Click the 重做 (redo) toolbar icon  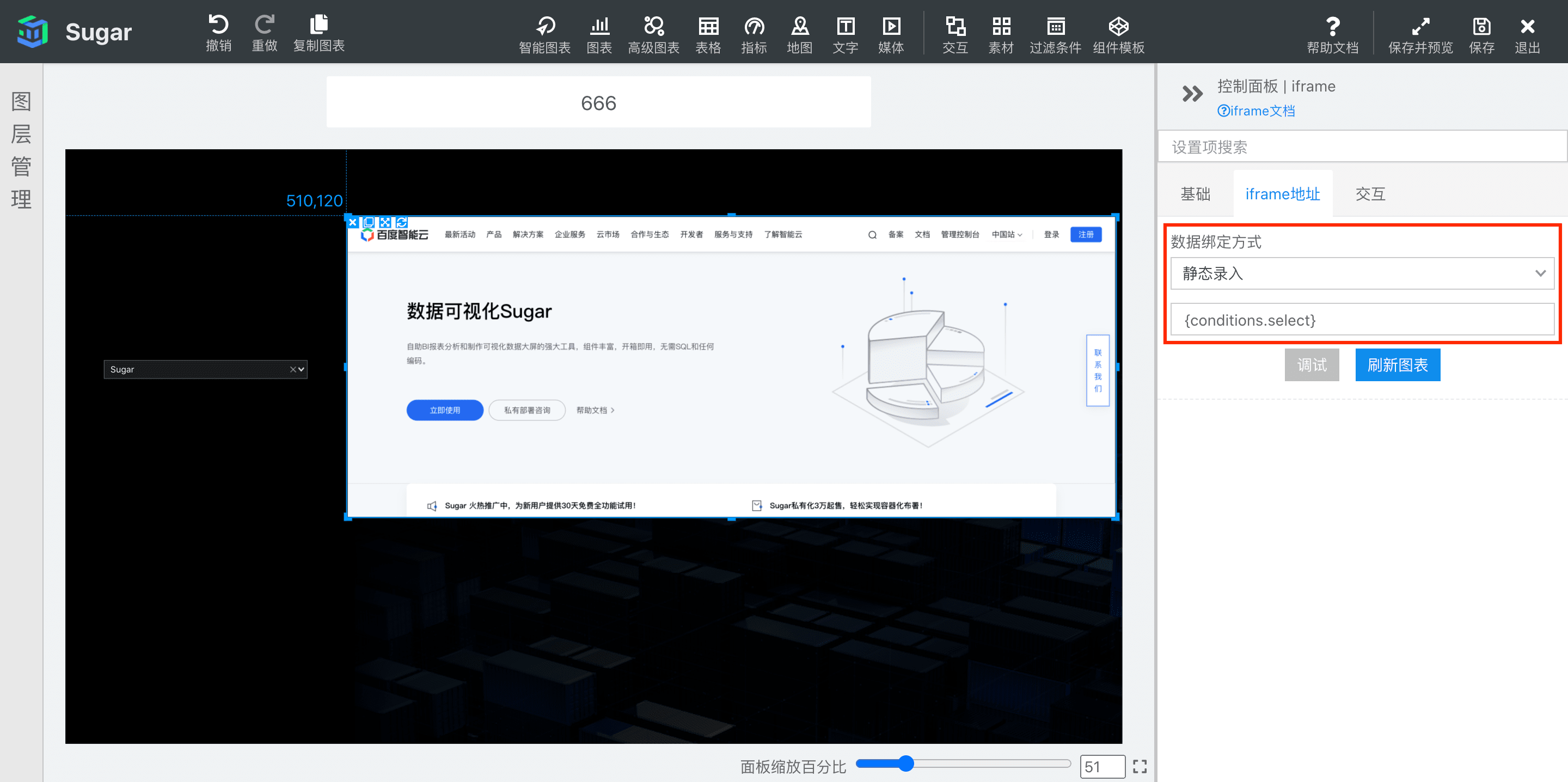[264, 34]
